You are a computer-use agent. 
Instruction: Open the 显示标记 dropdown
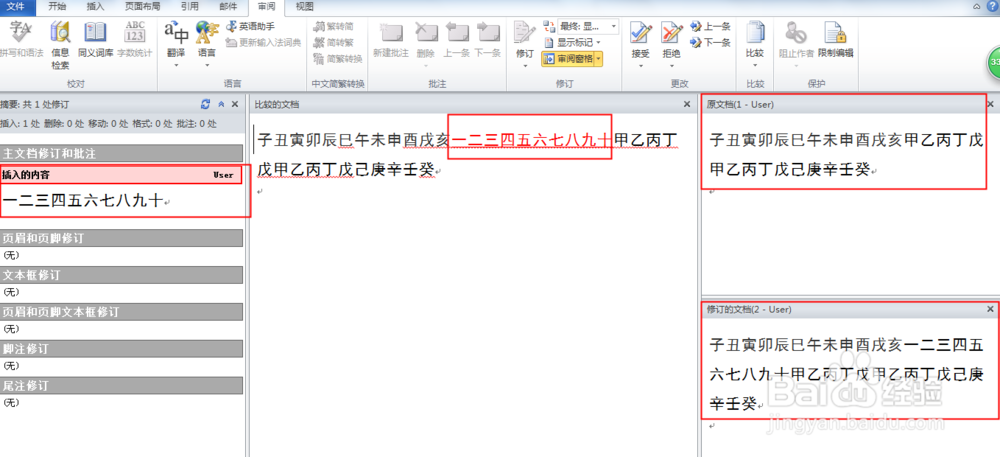[571, 43]
